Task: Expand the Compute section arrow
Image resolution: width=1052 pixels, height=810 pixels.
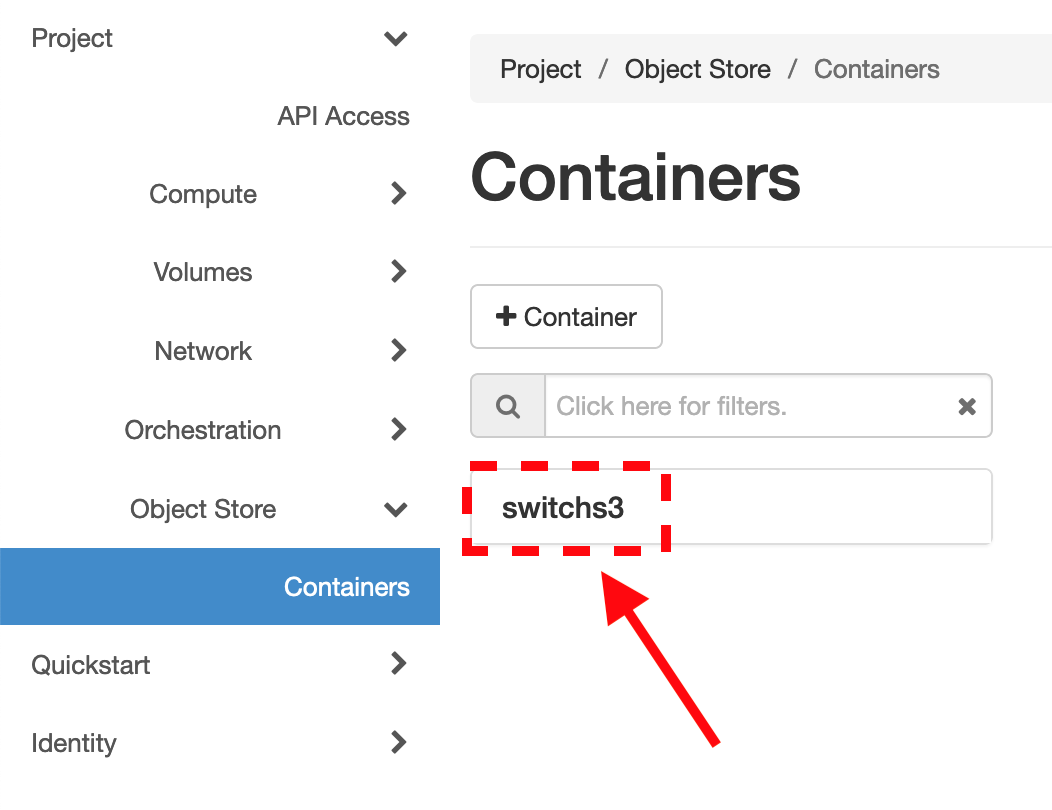Action: pos(399,193)
